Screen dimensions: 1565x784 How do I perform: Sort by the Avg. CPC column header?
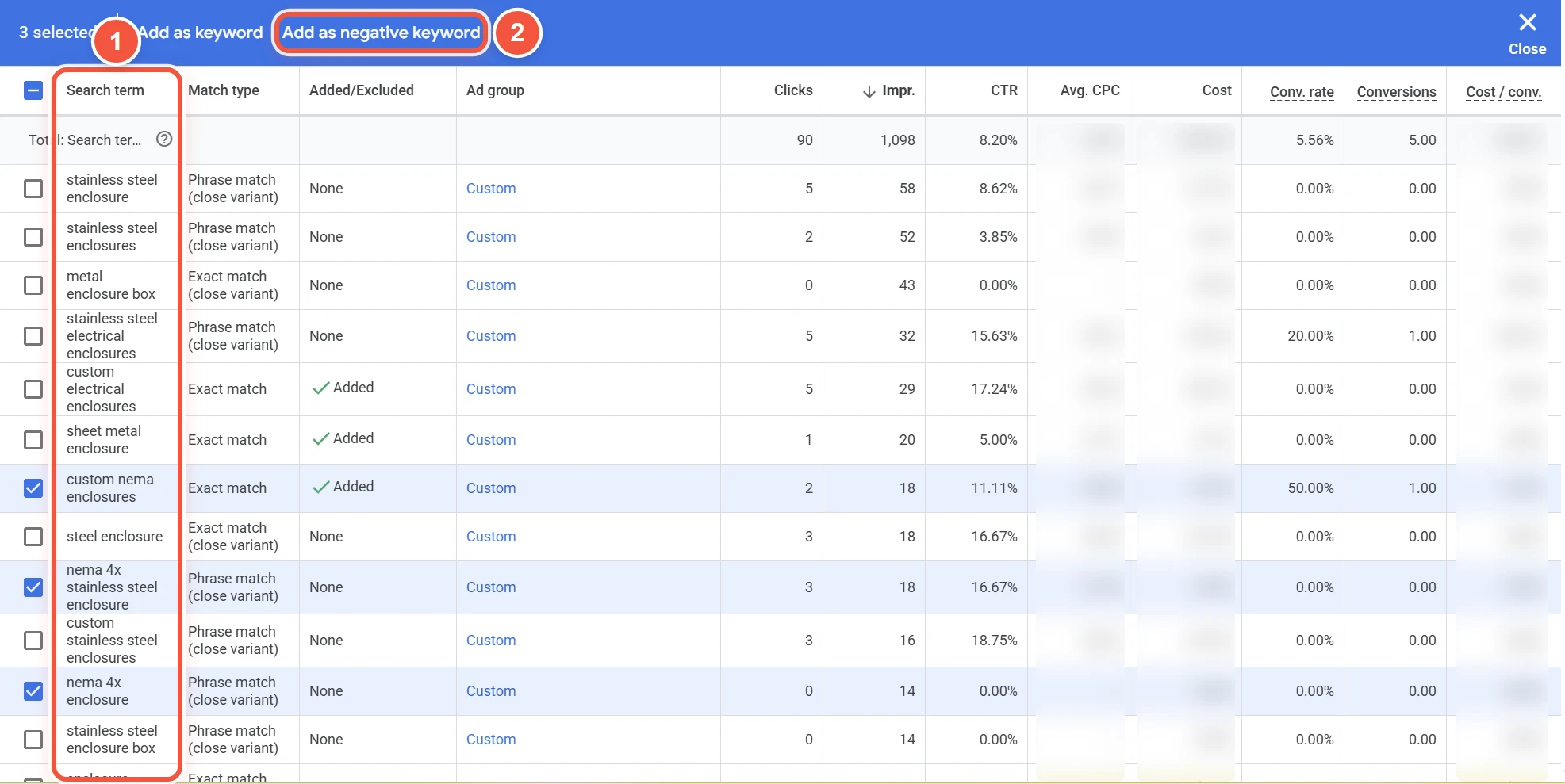[1090, 90]
